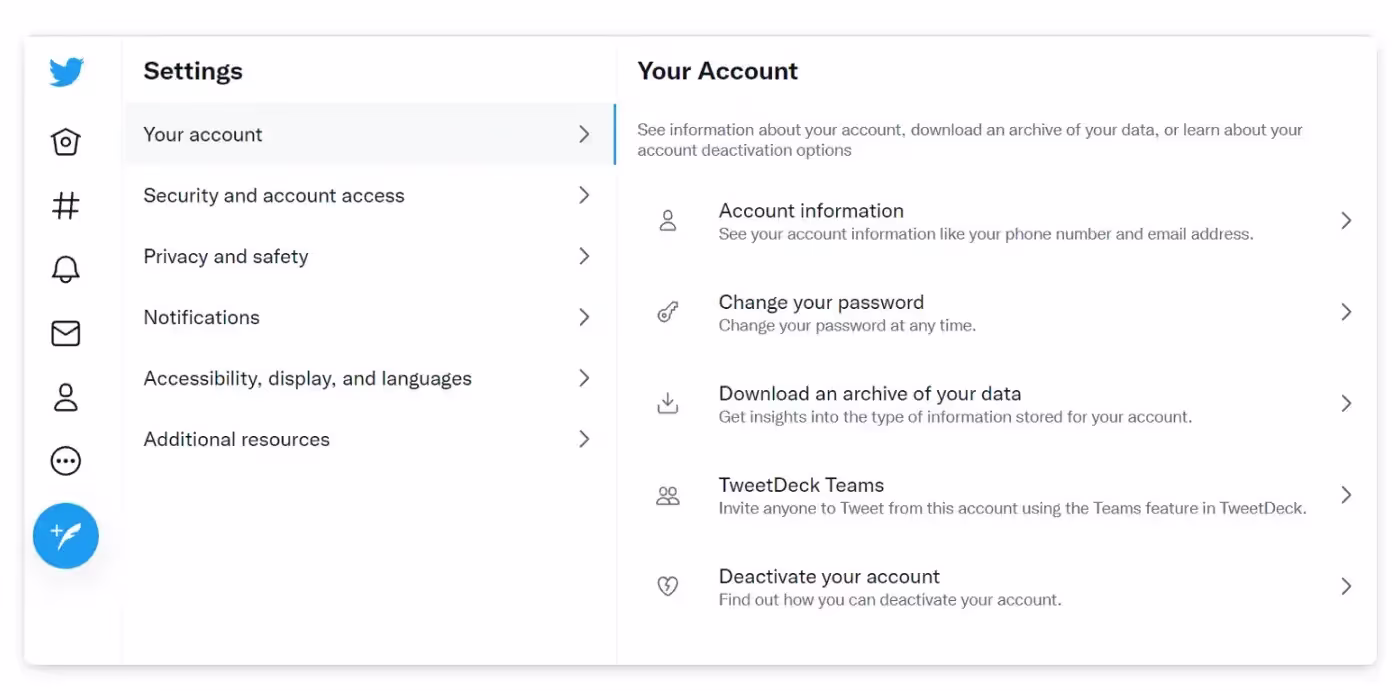Open Notifications bell icon in sidebar

point(66,269)
